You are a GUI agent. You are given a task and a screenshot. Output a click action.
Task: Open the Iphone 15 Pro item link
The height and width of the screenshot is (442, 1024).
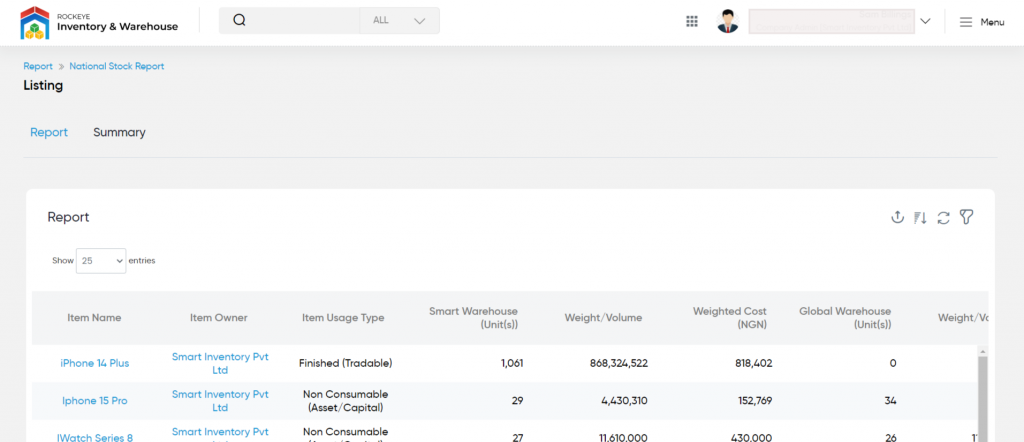[x=95, y=401]
